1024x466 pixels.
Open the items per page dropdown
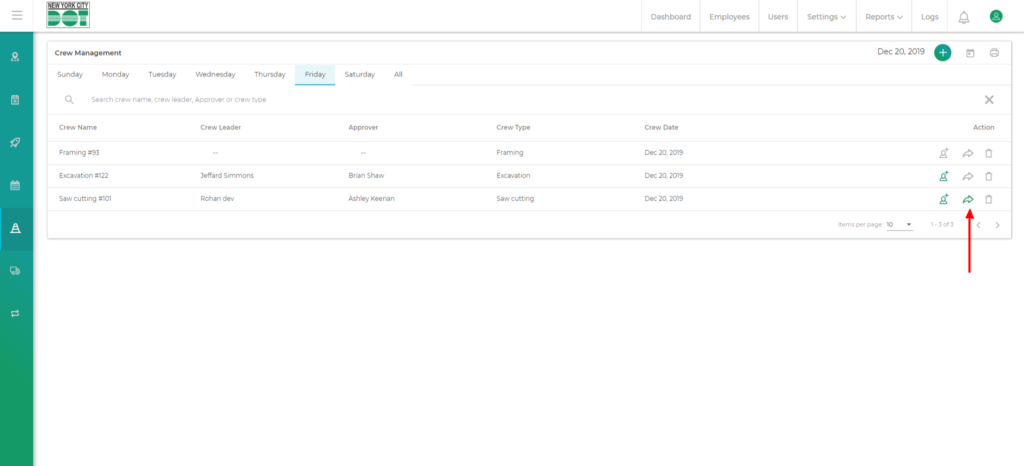coord(900,225)
